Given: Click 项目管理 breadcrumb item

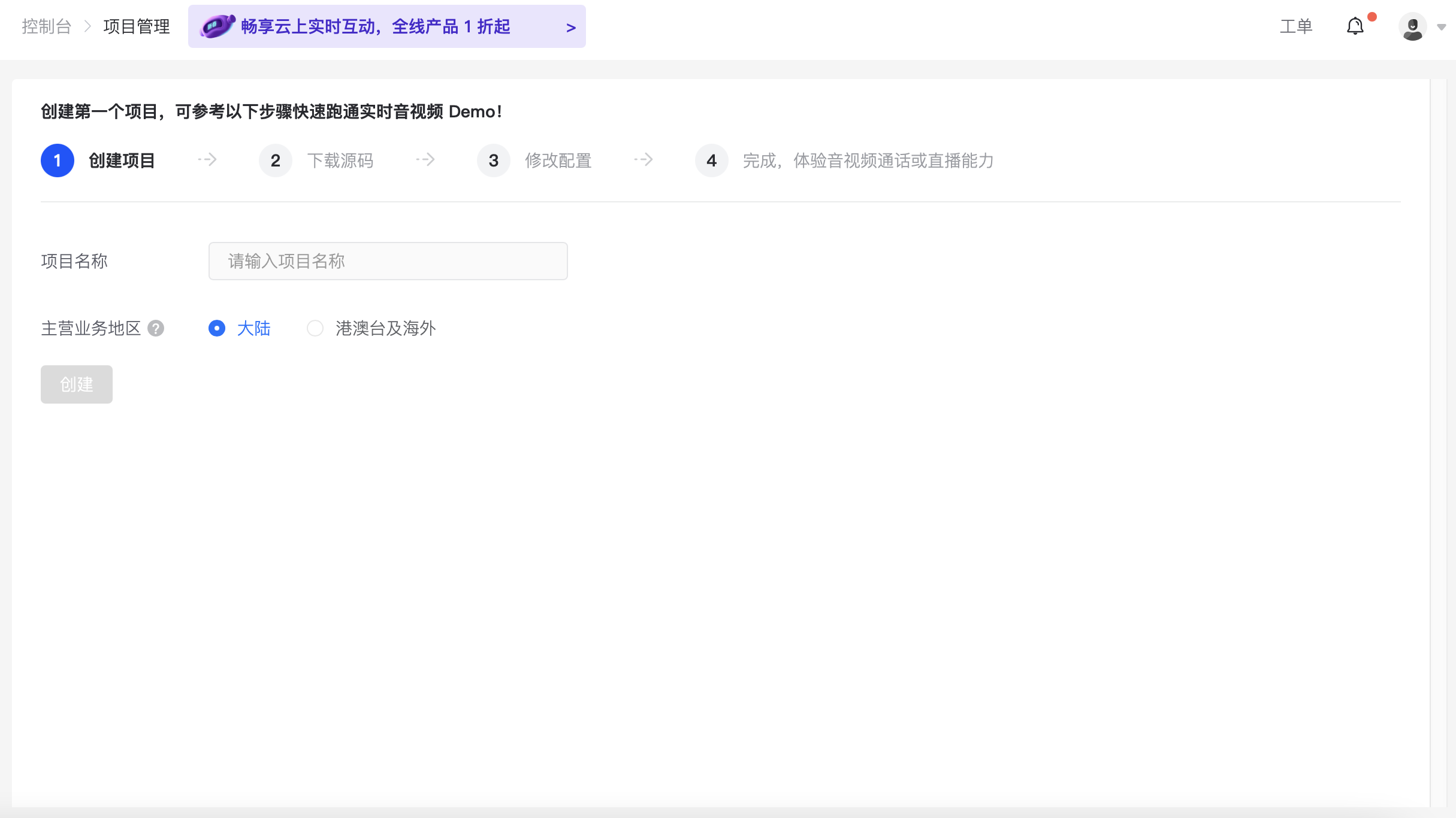Looking at the screenshot, I should pyautogui.click(x=137, y=26).
